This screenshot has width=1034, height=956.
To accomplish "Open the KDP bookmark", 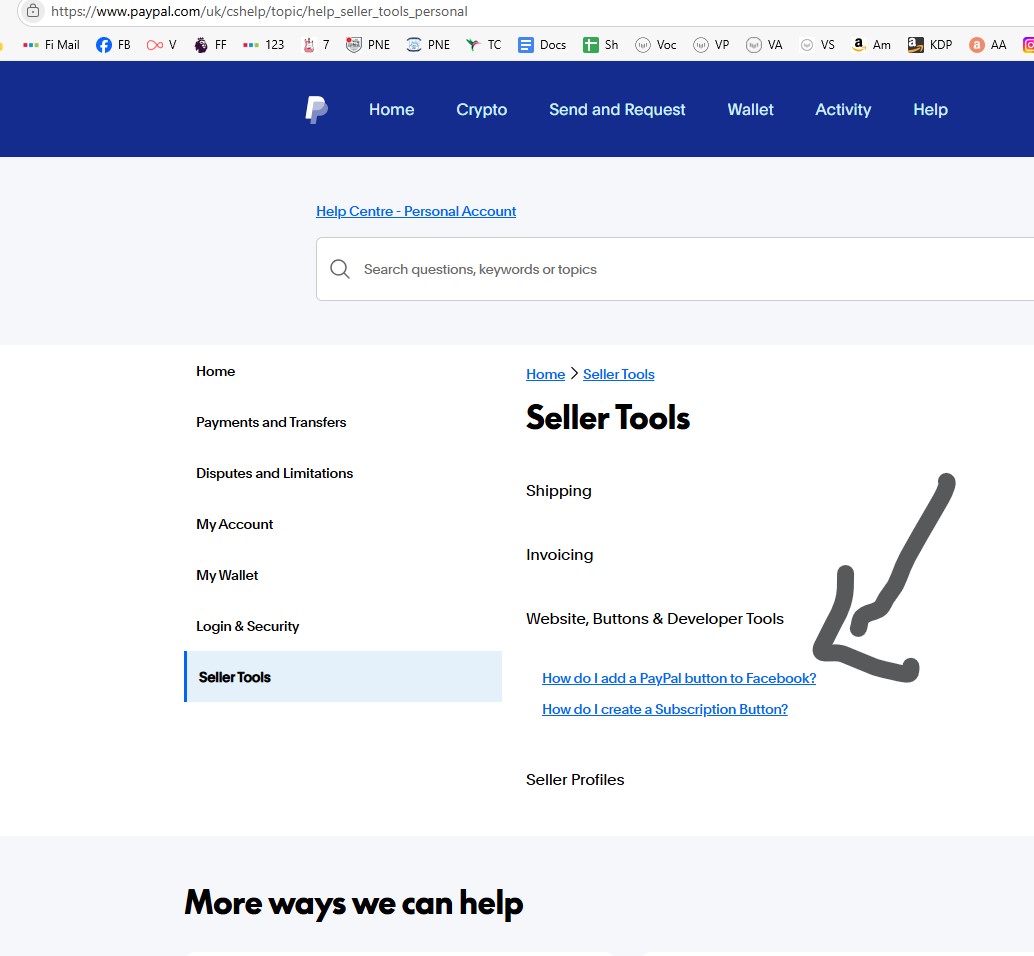I will pyautogui.click(x=930, y=45).
